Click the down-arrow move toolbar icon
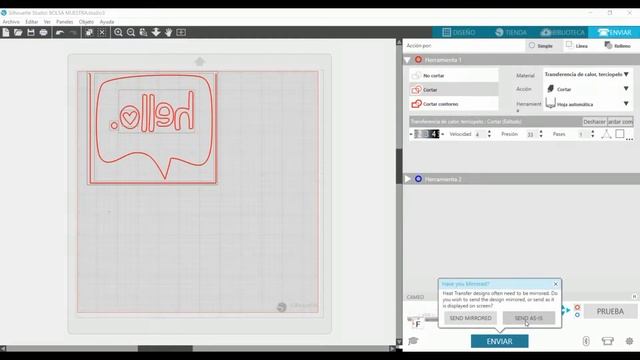Screen dimensions: 640x360 point(156,33)
